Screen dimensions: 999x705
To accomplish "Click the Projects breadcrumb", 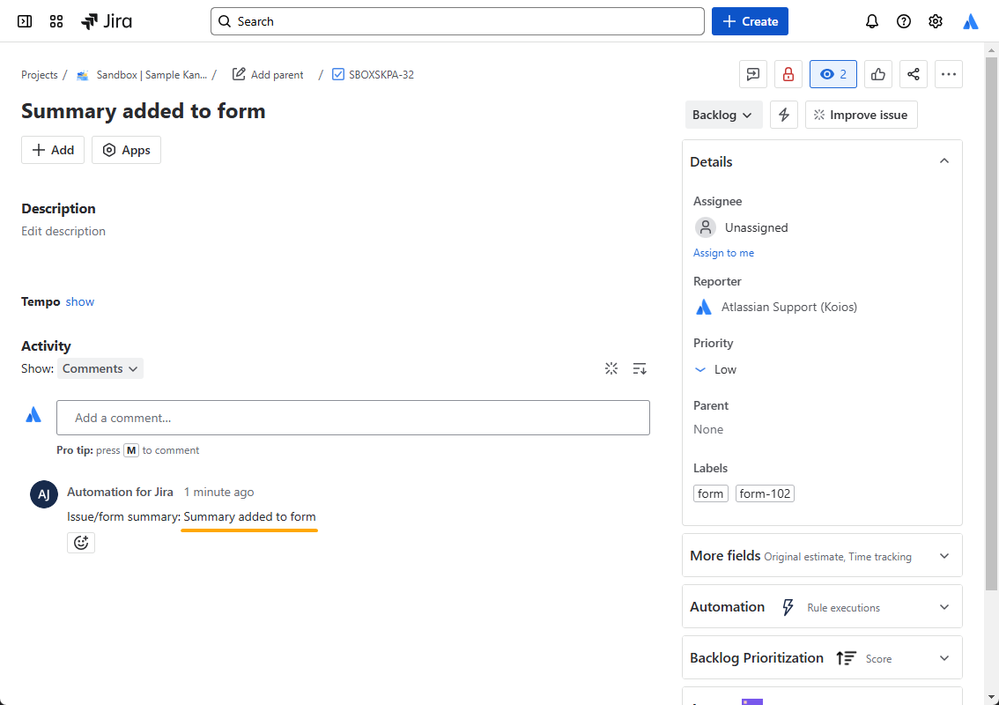I will point(40,75).
